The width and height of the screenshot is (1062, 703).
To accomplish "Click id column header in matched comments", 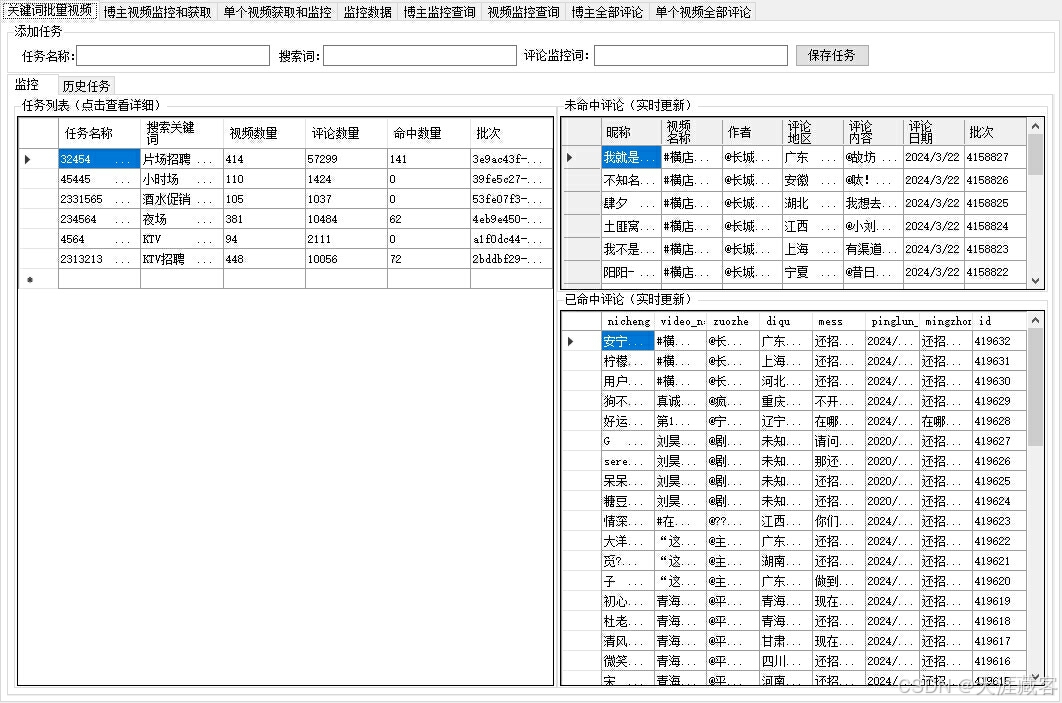I will (999, 321).
